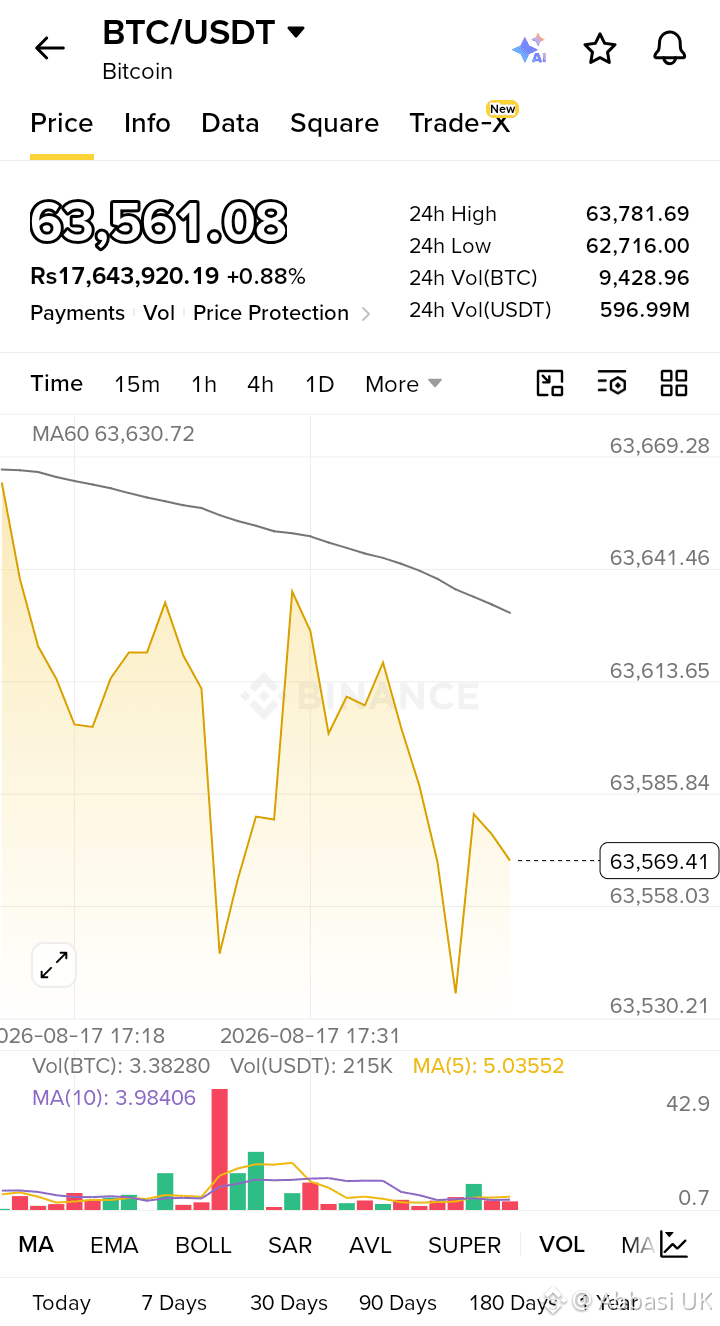Expand Price Protection chevron

366,314
